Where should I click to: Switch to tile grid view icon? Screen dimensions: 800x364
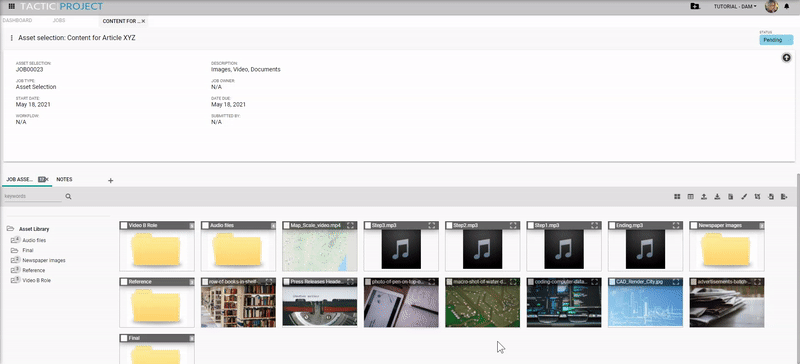pyautogui.click(x=677, y=197)
